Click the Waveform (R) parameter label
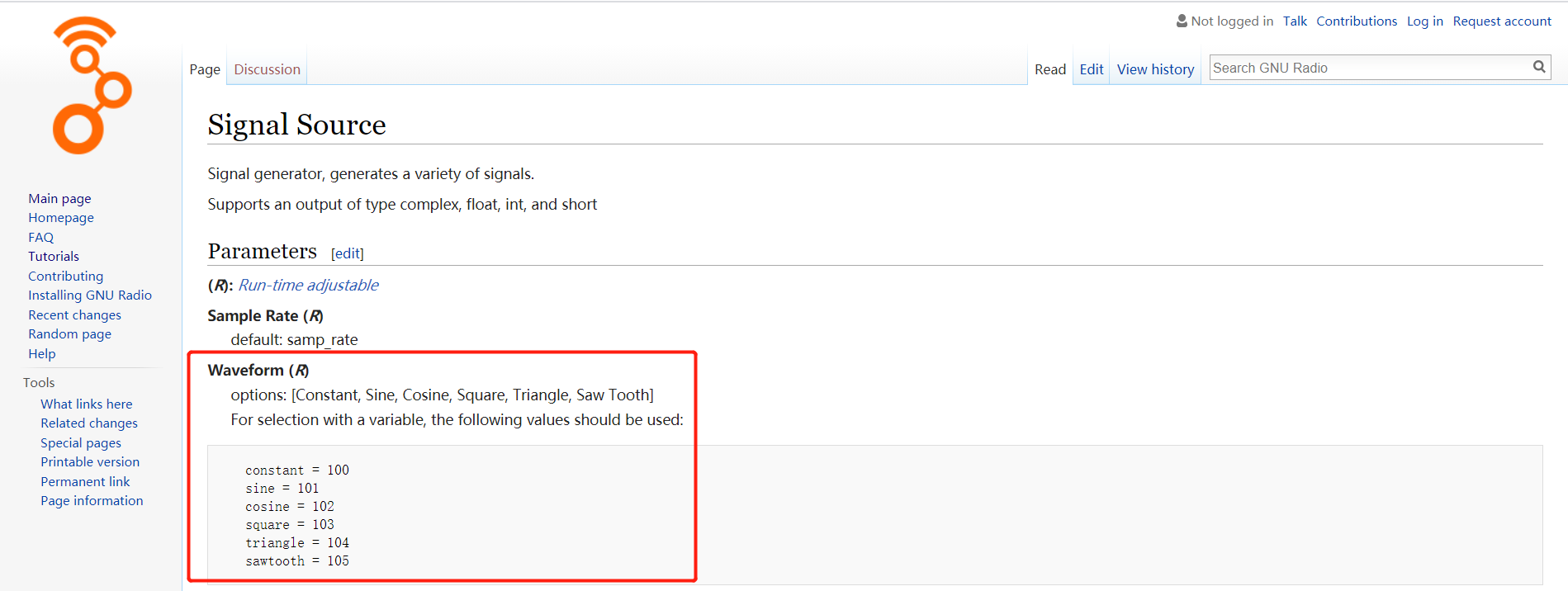 [258, 371]
